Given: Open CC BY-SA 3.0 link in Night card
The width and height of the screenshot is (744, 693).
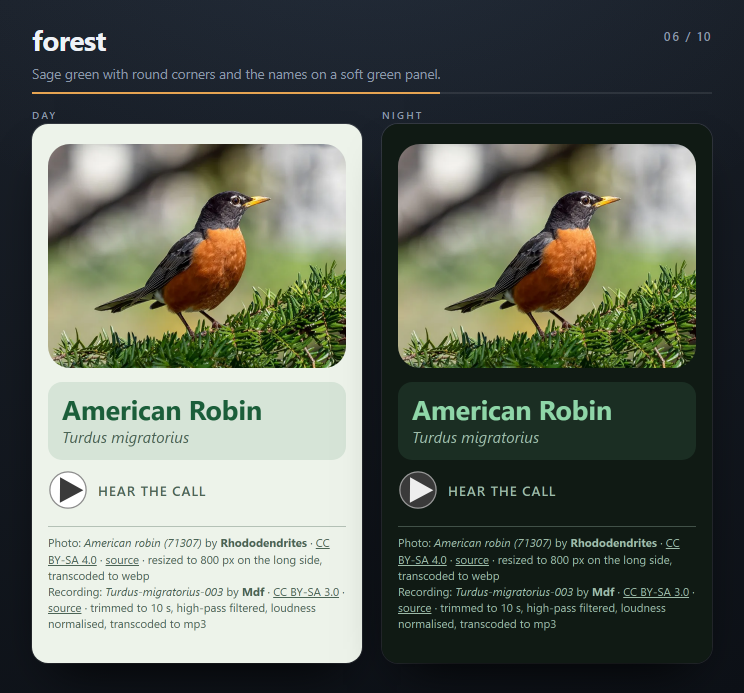Looking at the screenshot, I should pos(656,592).
